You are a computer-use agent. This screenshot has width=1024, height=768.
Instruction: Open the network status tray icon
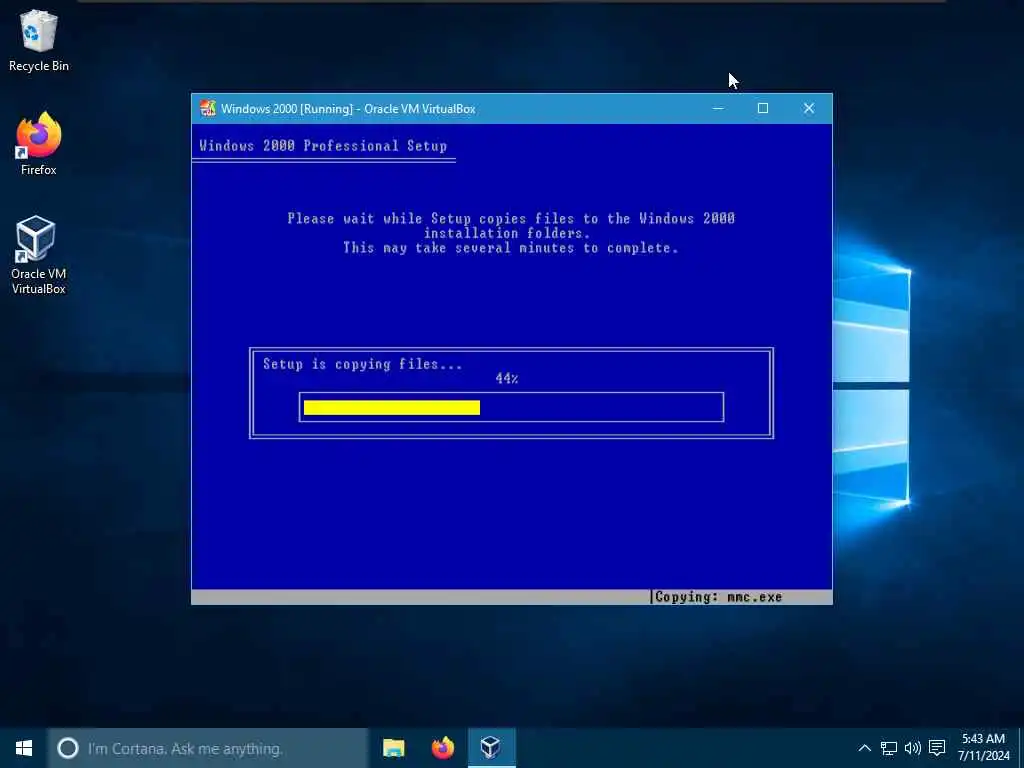click(889, 748)
